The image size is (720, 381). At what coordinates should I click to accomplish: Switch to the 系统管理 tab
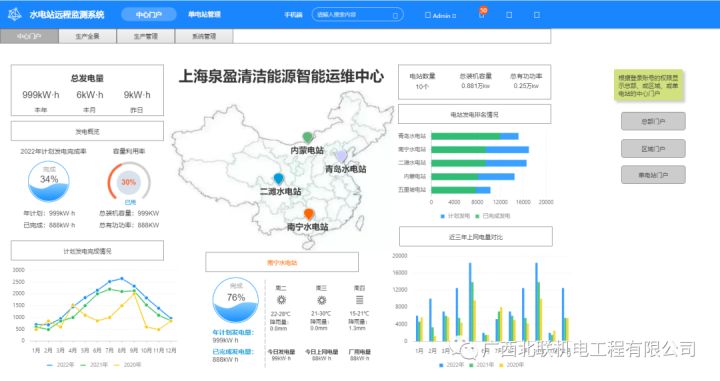(204, 36)
